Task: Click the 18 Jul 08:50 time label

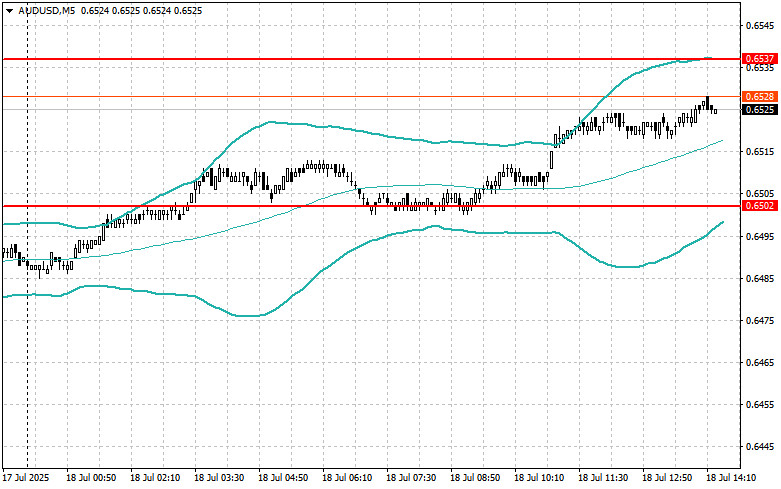Action: pyautogui.click(x=475, y=478)
